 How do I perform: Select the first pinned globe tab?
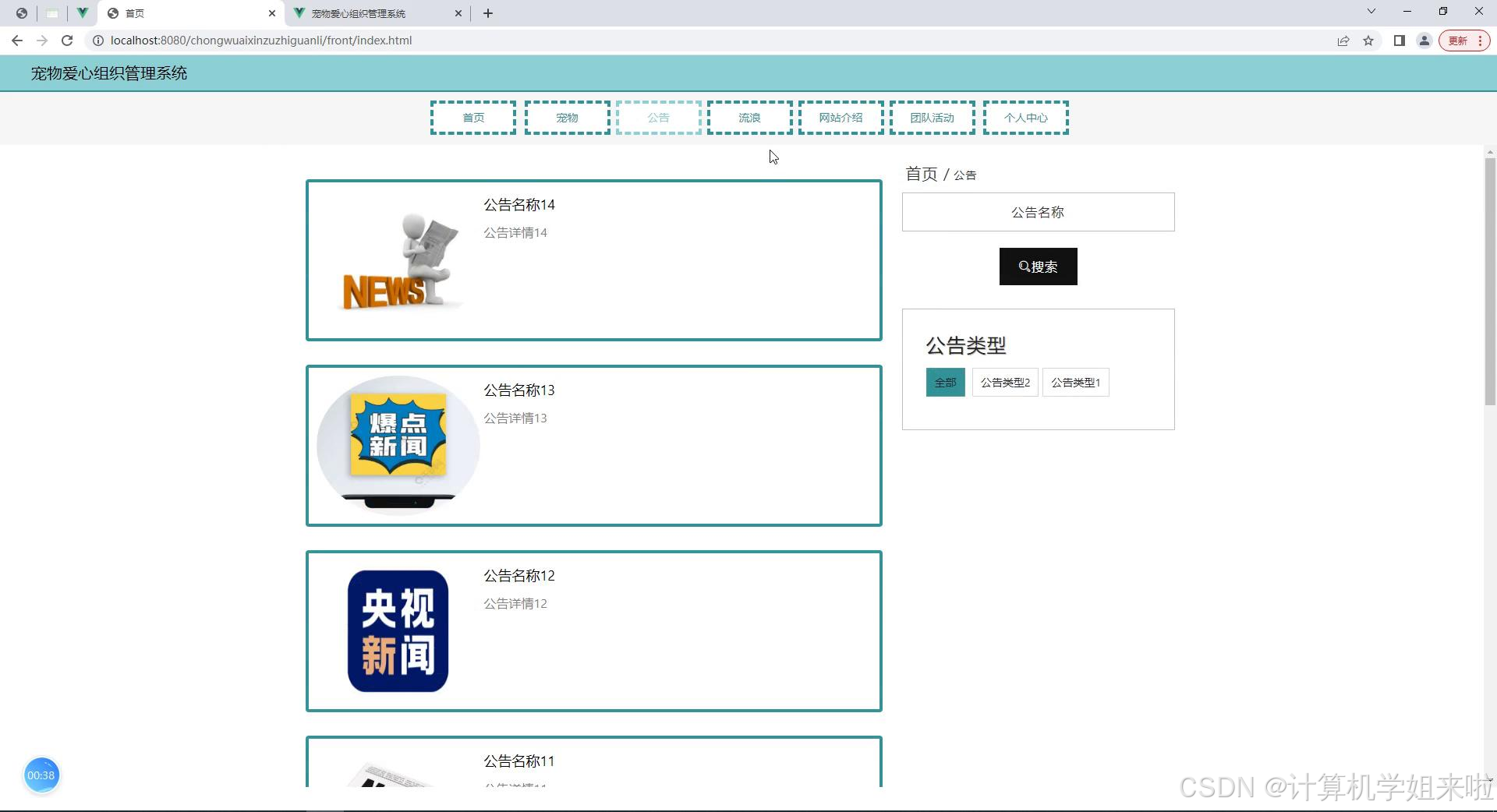click(22, 13)
